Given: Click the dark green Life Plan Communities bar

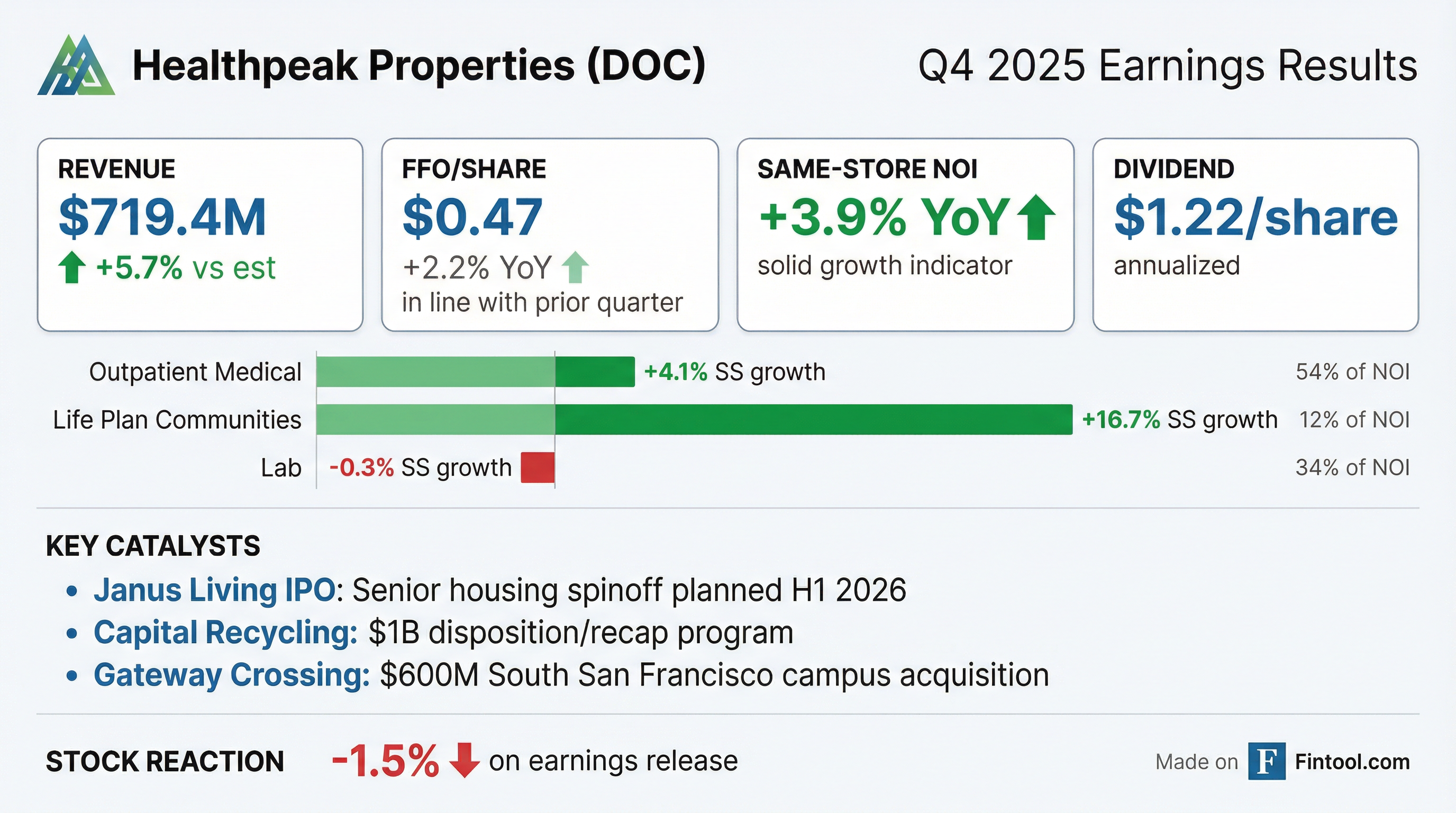Looking at the screenshot, I should (813, 420).
